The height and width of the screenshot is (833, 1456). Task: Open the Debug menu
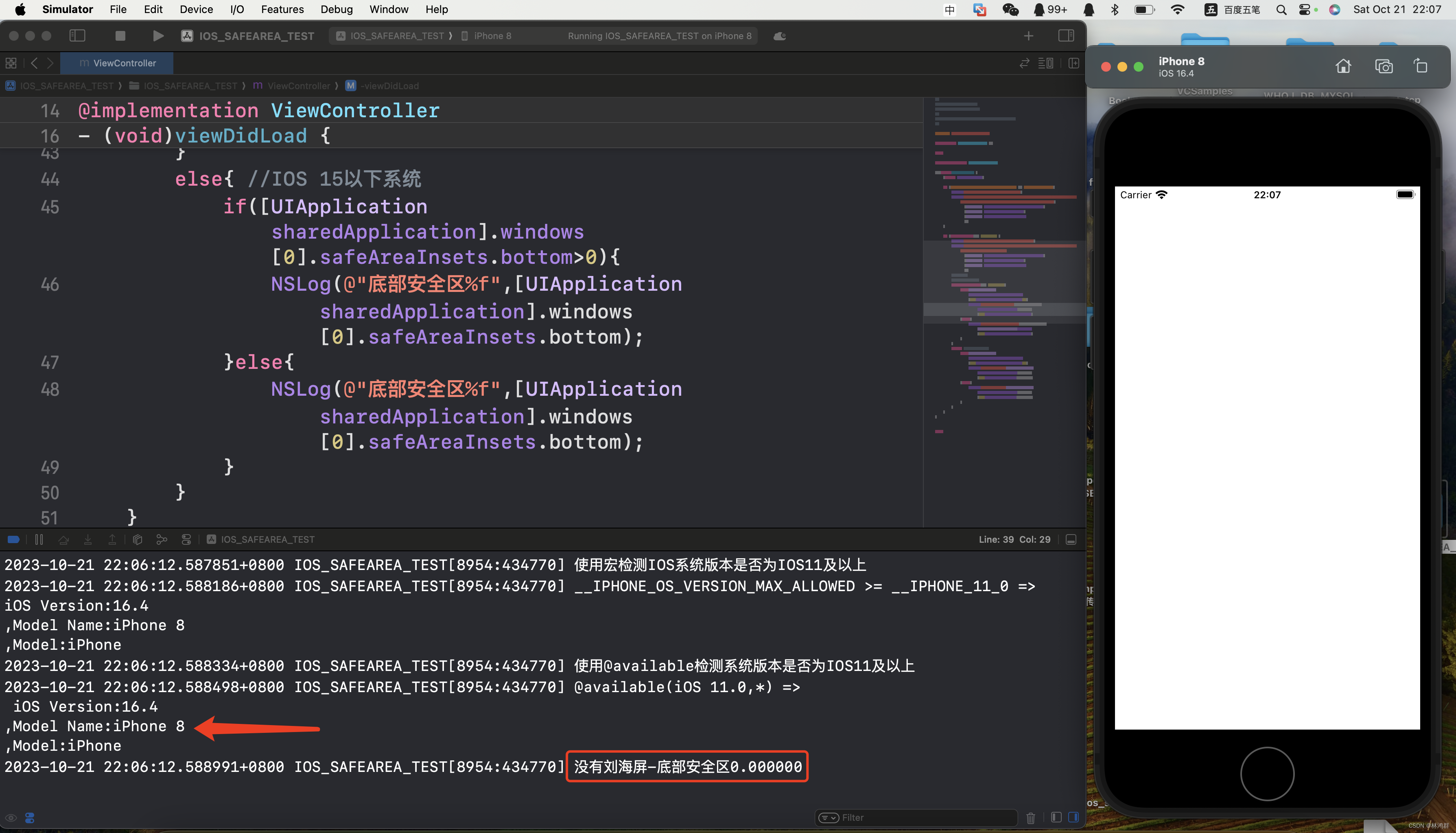tap(336, 9)
